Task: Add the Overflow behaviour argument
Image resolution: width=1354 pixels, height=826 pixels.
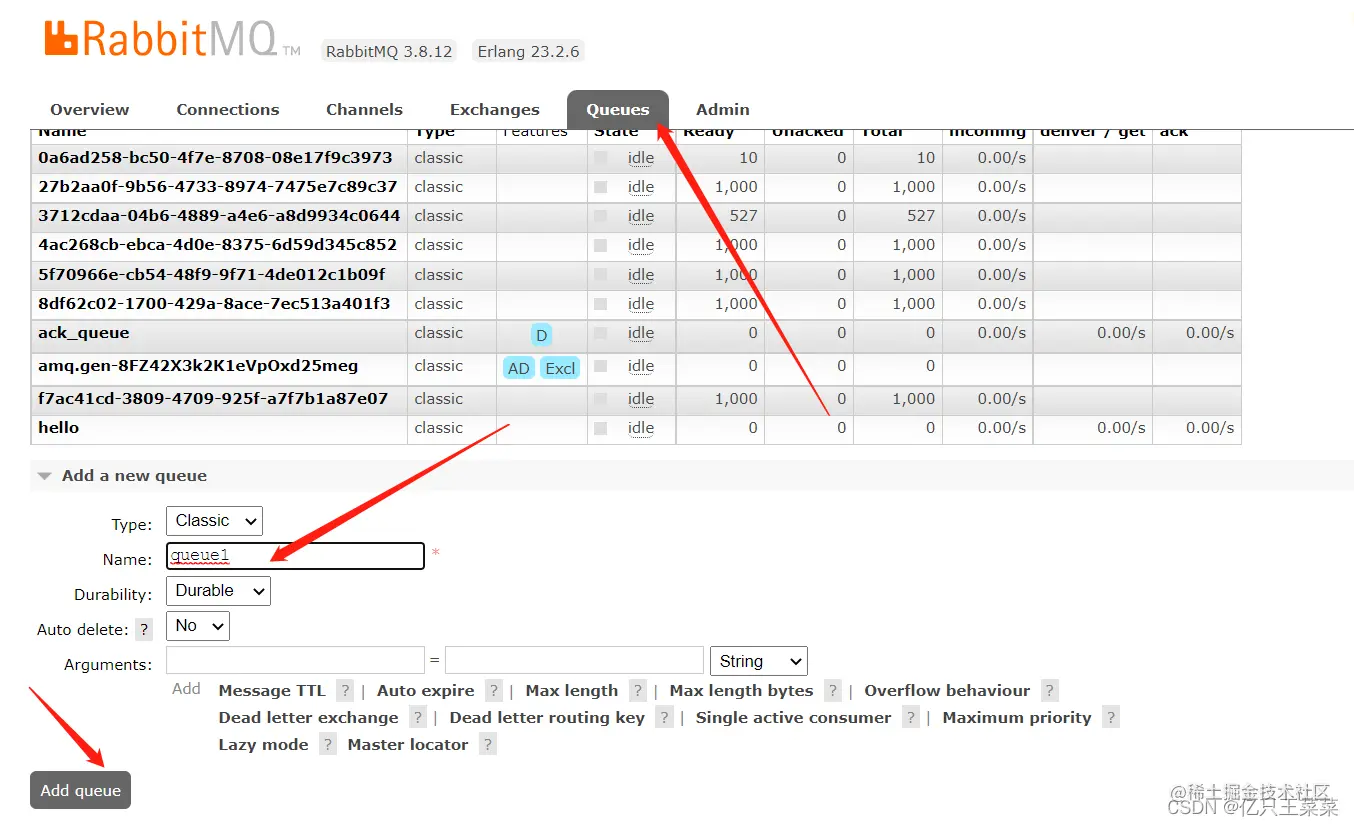Action: [947, 691]
